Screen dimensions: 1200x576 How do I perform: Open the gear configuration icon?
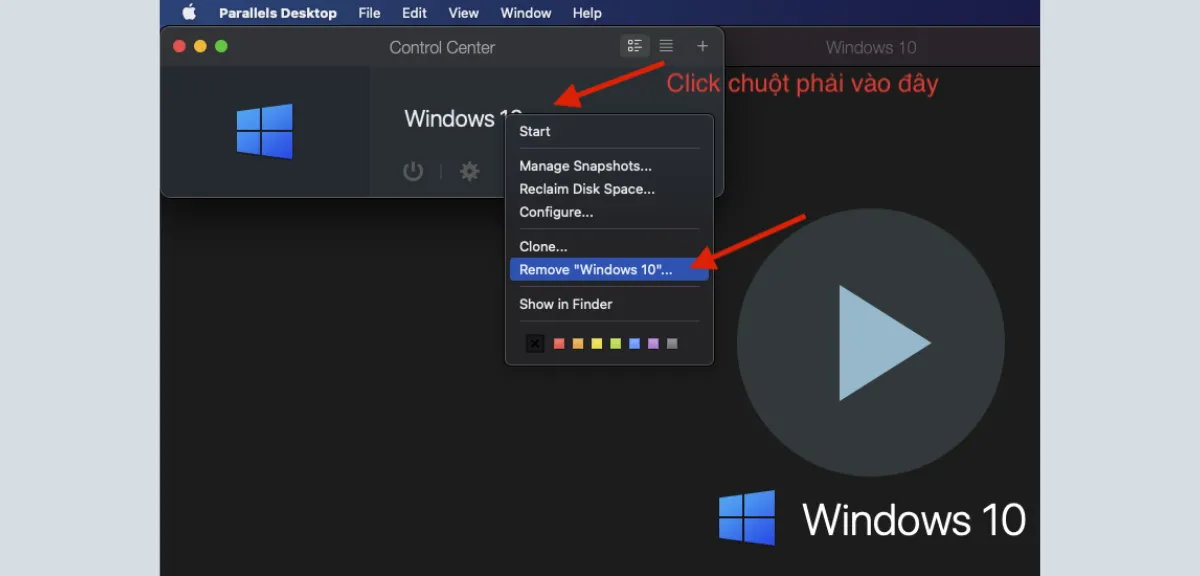pyautogui.click(x=469, y=171)
